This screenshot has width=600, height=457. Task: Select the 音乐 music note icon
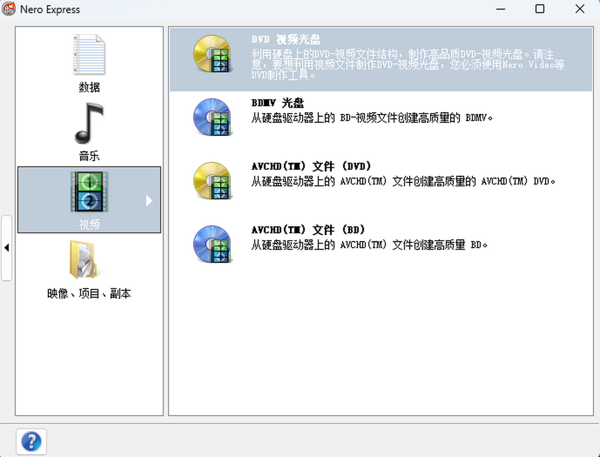click(89, 122)
